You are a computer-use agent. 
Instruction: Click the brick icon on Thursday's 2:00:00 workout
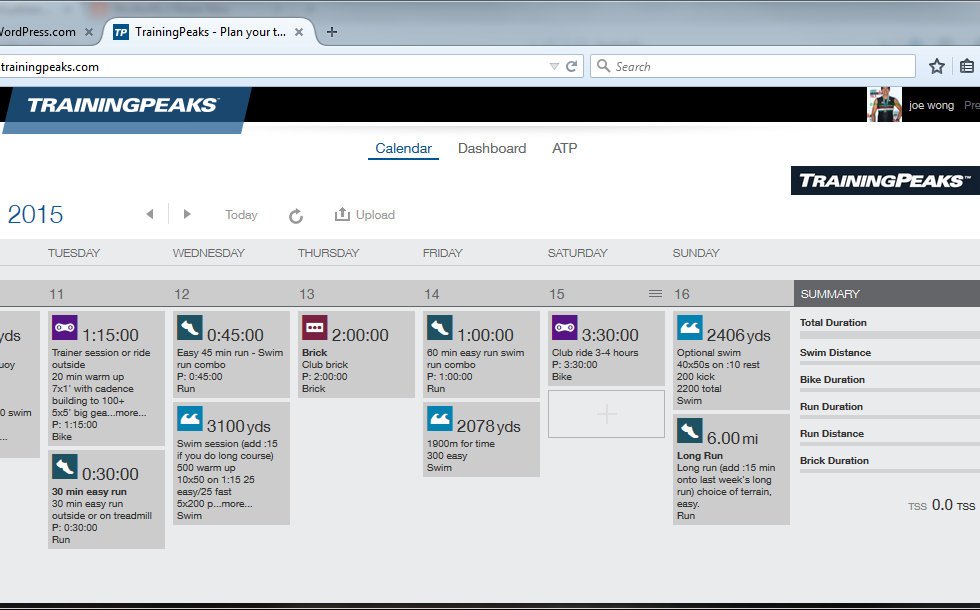pyautogui.click(x=315, y=327)
